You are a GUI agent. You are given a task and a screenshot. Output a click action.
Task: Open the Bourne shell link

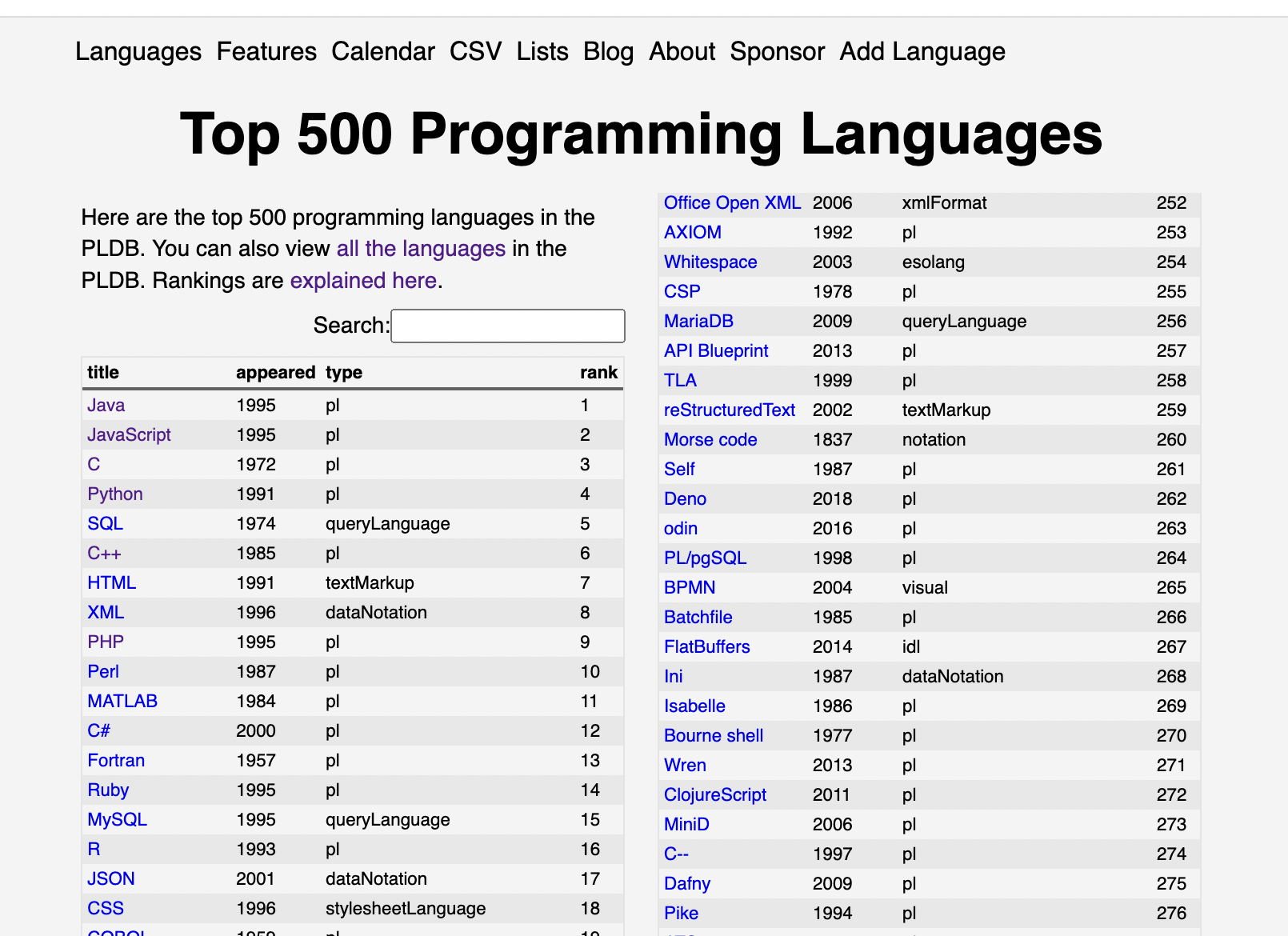(714, 736)
